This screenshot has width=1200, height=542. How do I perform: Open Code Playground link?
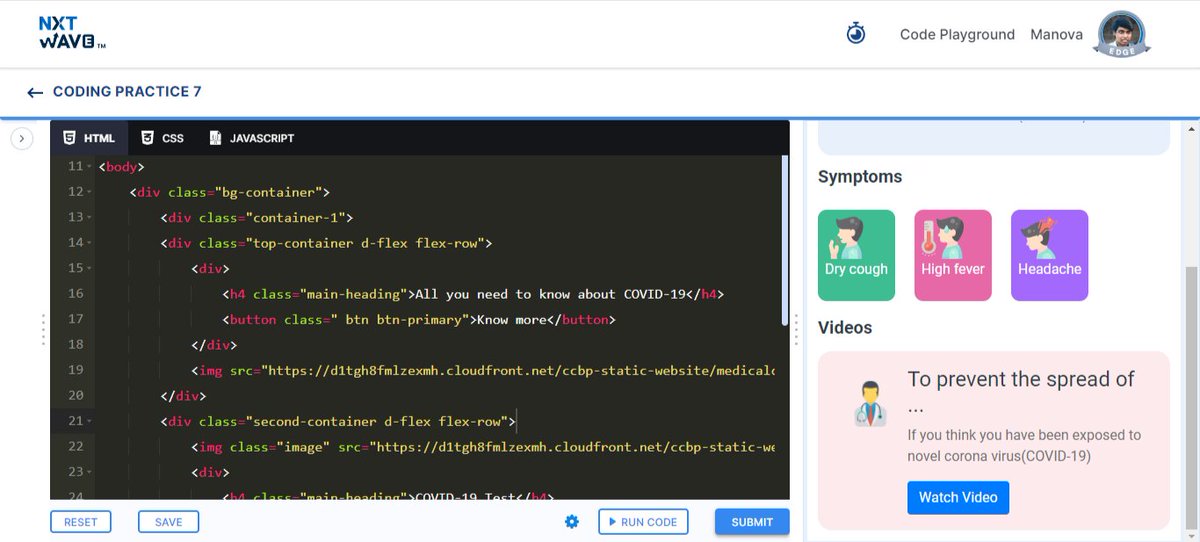coord(957,34)
